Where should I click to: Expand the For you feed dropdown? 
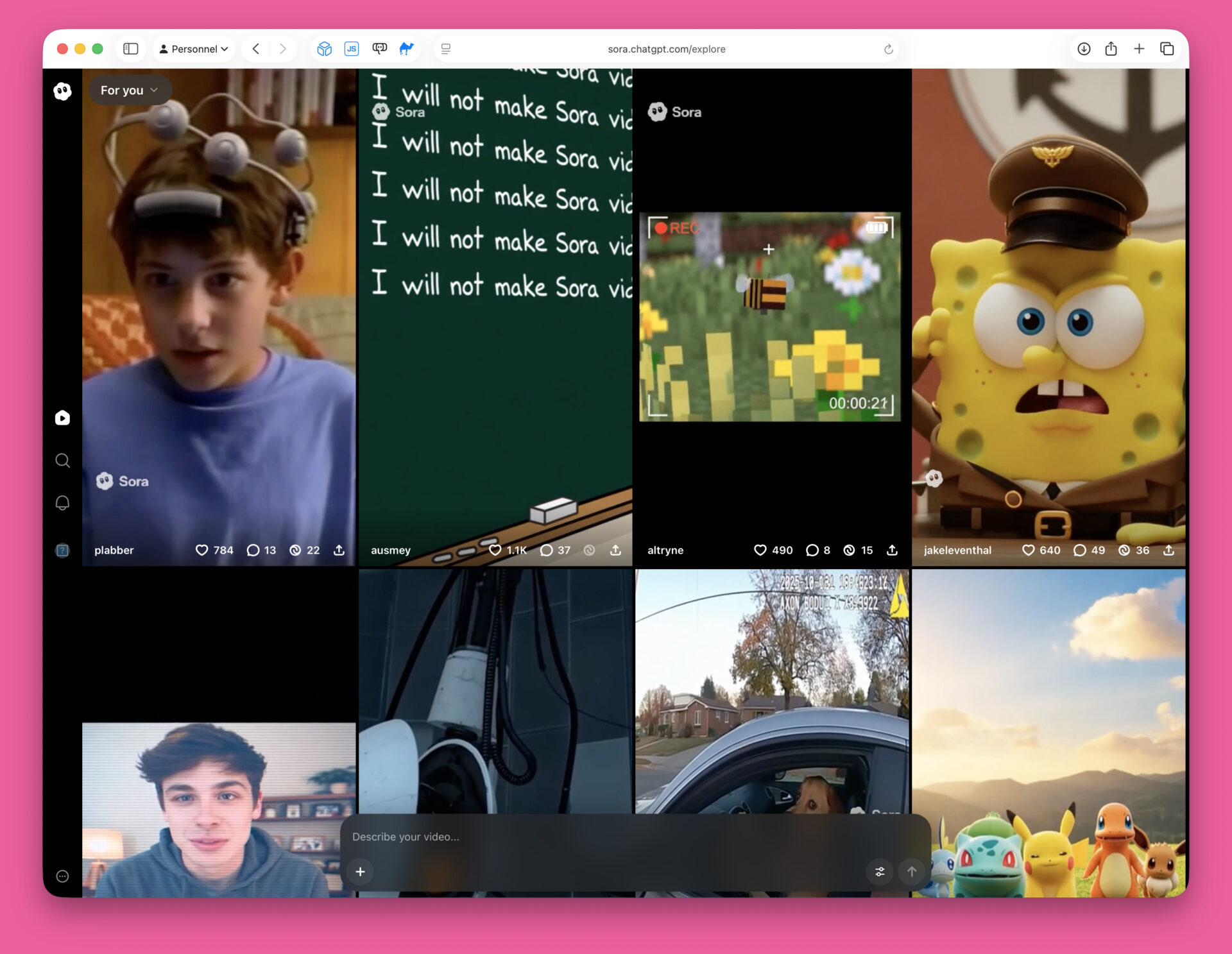point(129,90)
